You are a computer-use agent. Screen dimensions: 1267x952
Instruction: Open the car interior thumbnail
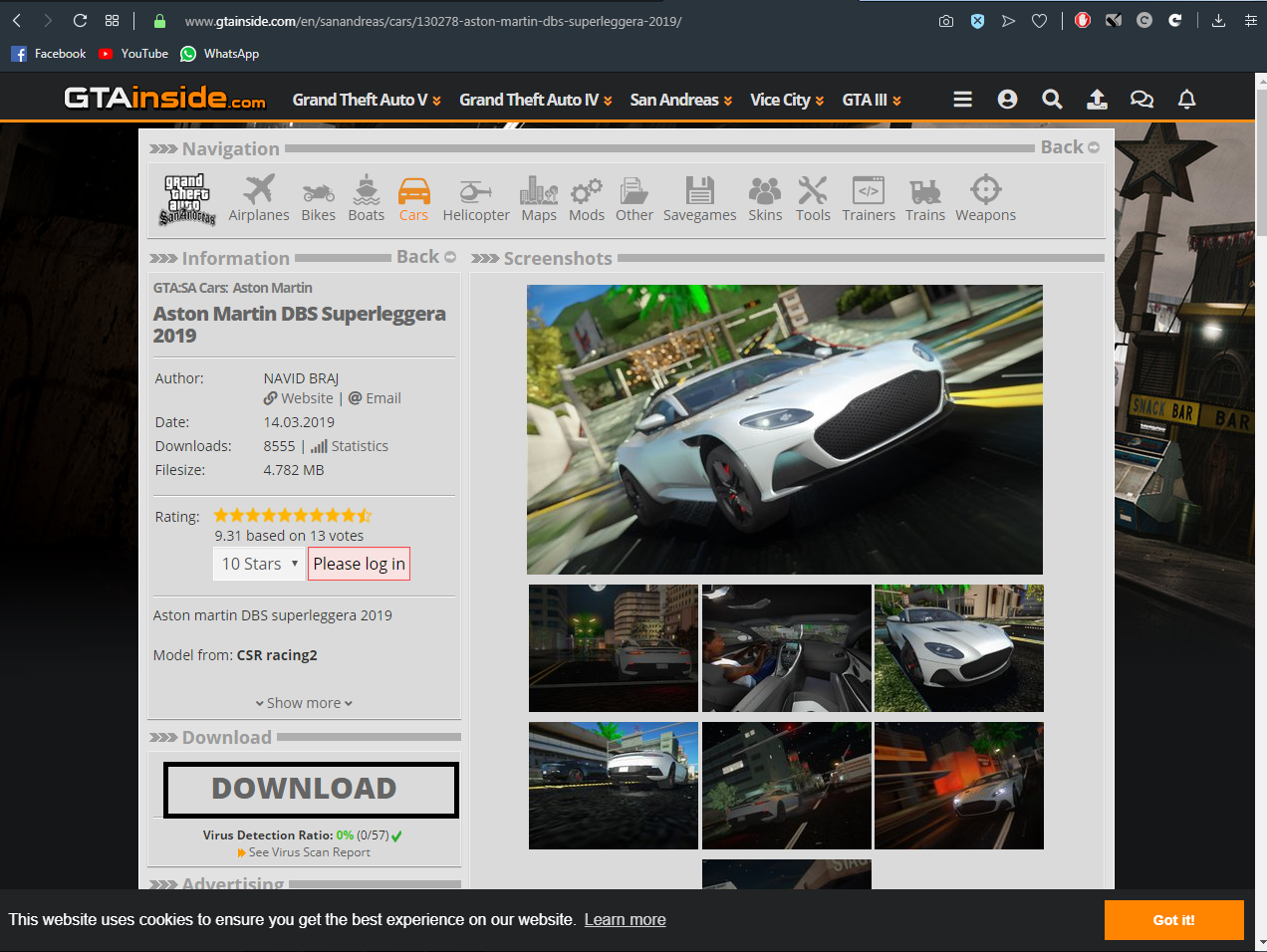click(787, 648)
